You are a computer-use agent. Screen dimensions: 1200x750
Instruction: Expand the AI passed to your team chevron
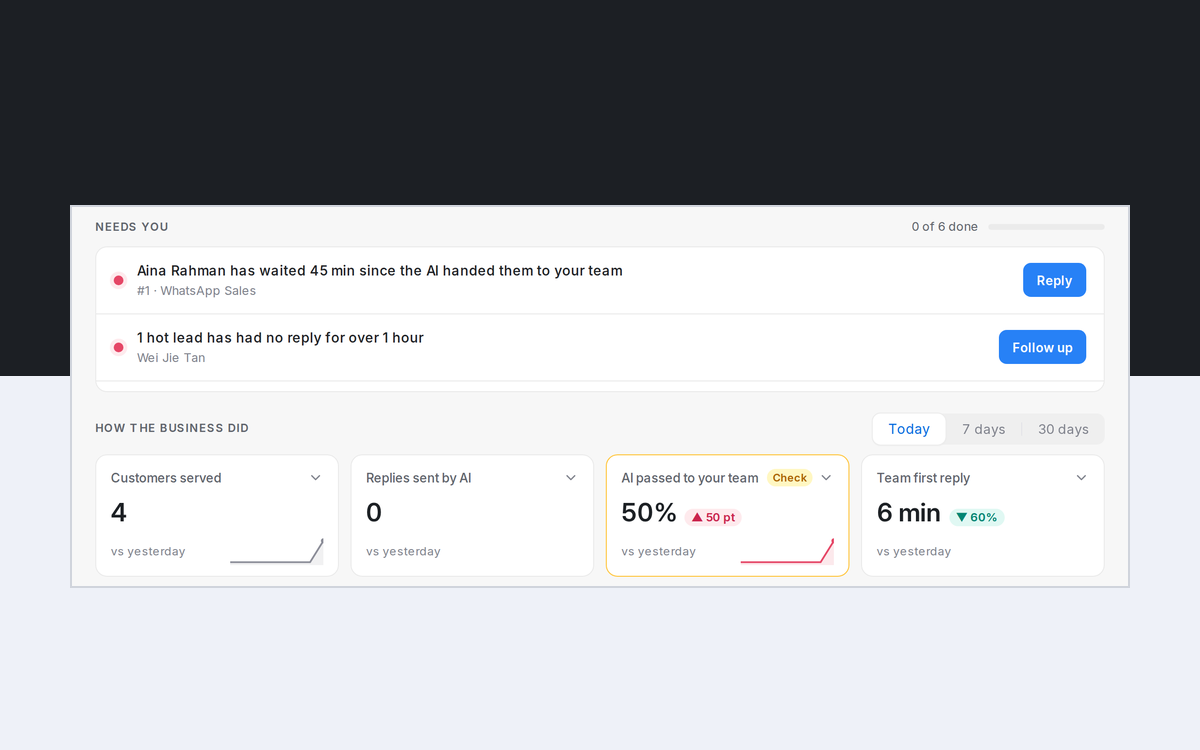point(826,478)
